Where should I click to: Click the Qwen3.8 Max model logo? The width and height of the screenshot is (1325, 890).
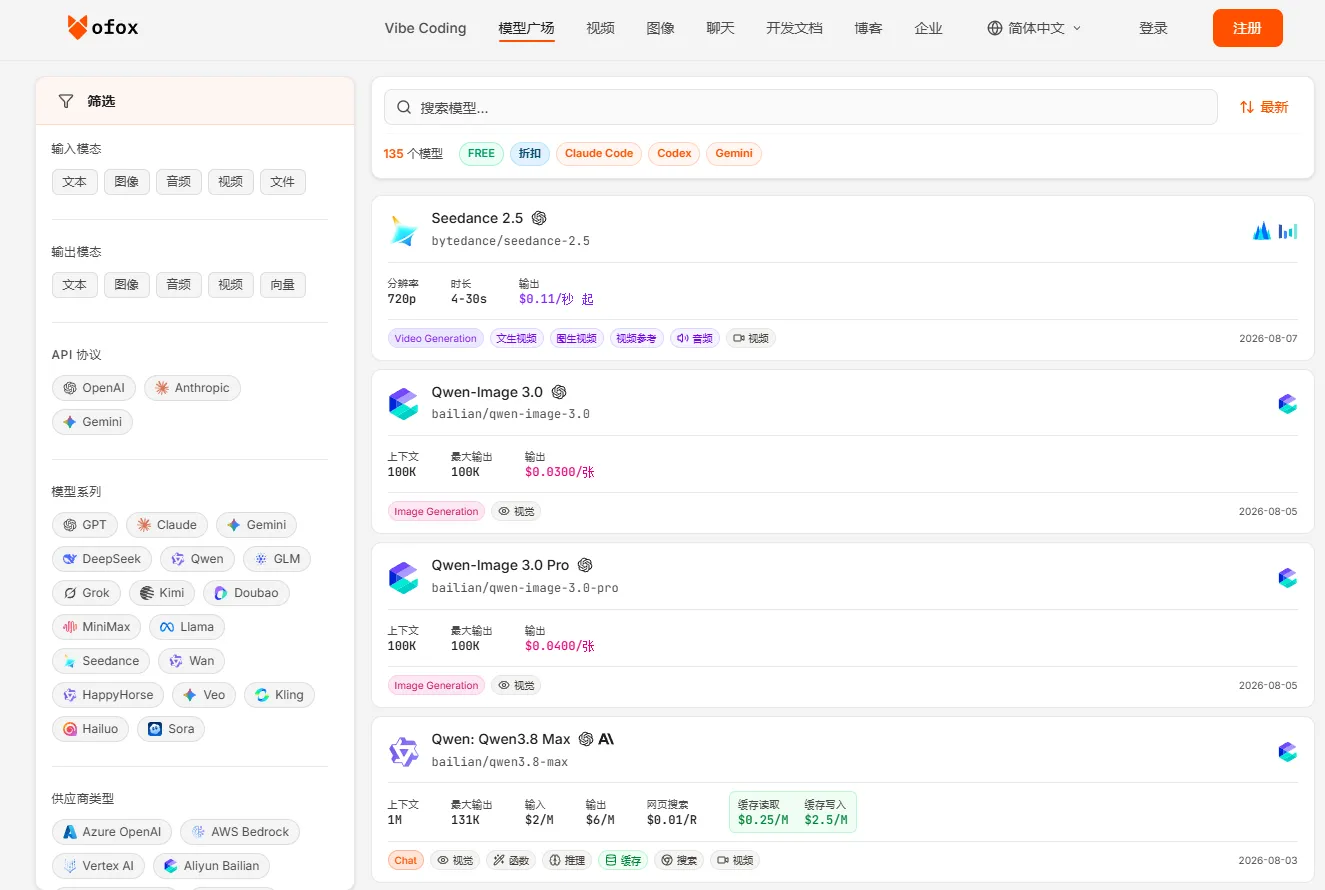(x=404, y=751)
